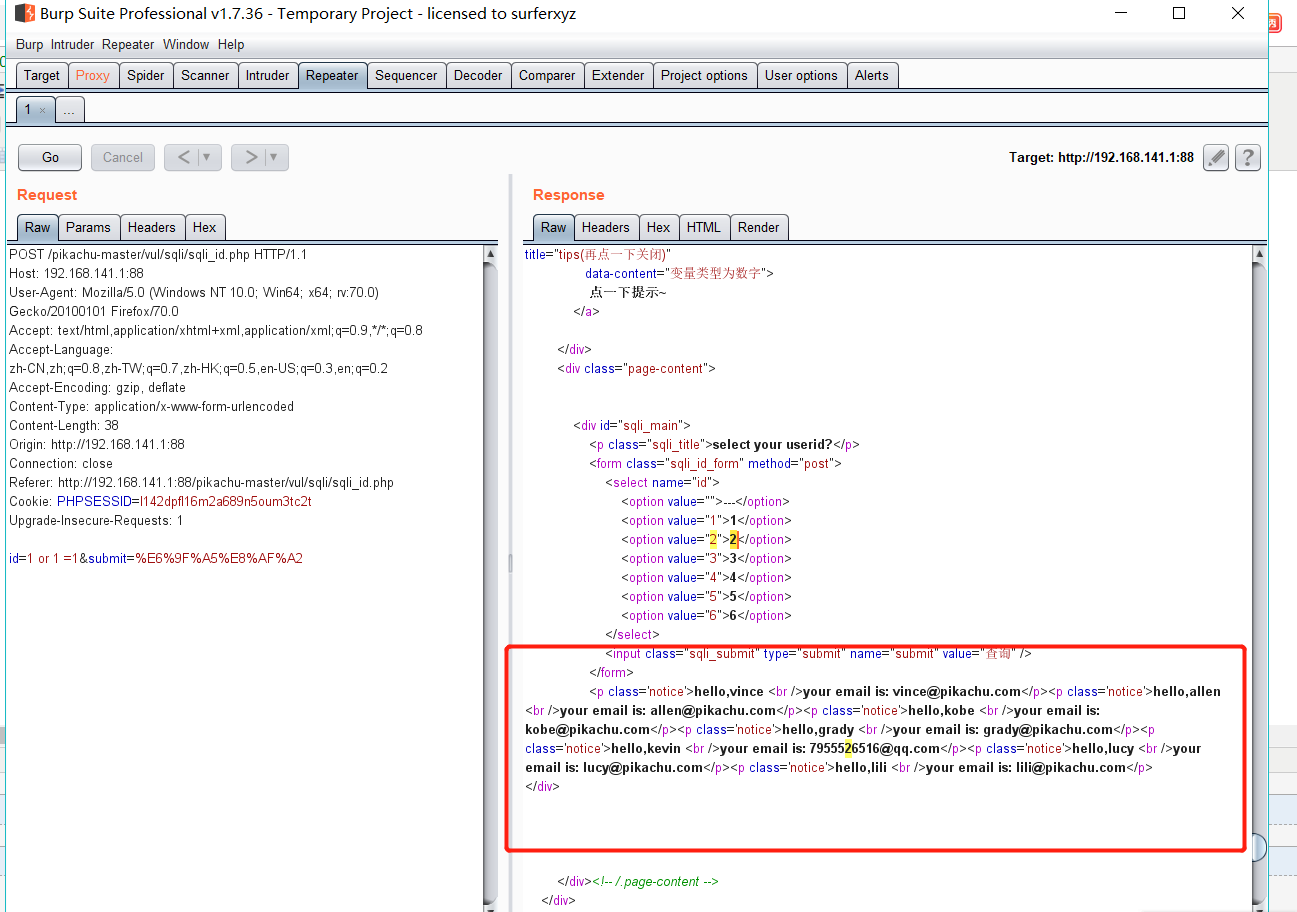Open the help question mark icon
The image size is (1297, 912).
pyautogui.click(x=1247, y=157)
